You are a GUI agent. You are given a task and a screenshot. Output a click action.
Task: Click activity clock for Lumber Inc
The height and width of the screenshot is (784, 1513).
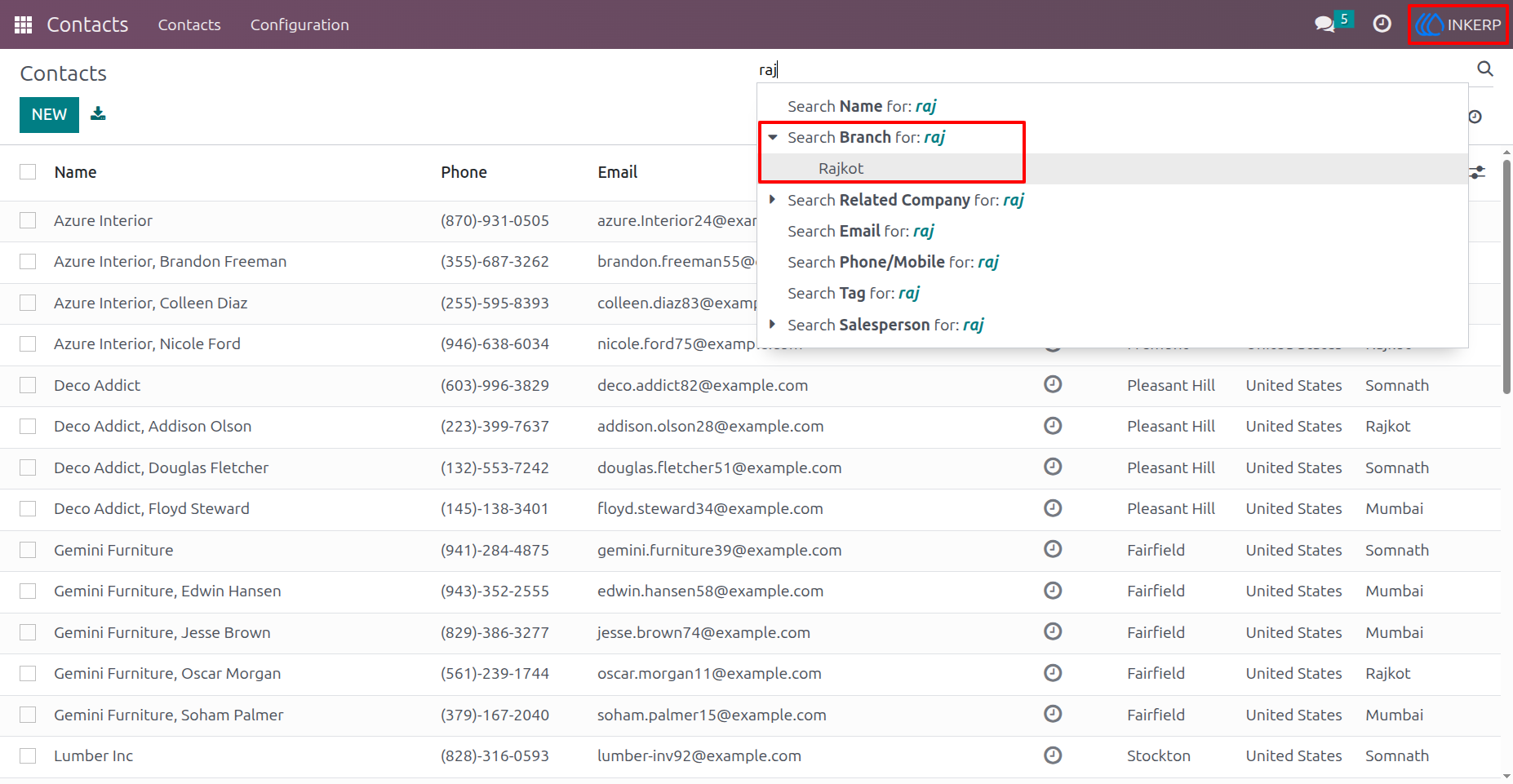click(1053, 755)
